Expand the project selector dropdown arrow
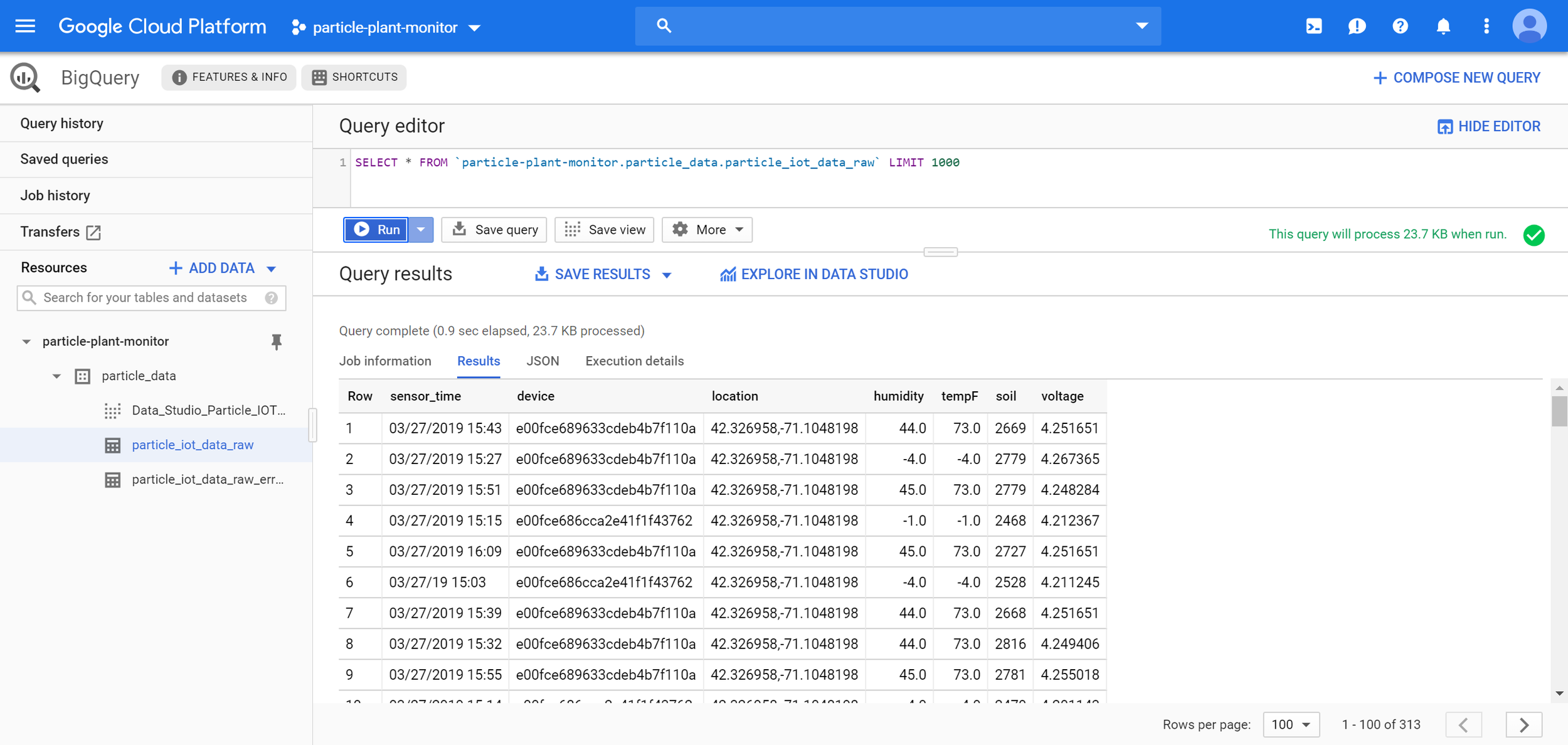 coord(475,28)
